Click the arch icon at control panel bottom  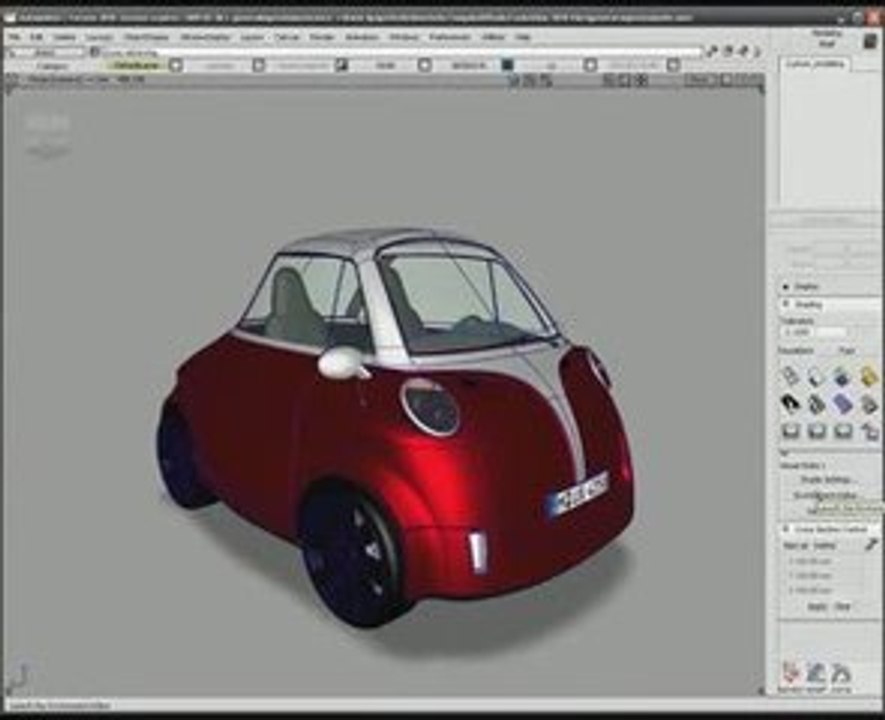coord(841,673)
